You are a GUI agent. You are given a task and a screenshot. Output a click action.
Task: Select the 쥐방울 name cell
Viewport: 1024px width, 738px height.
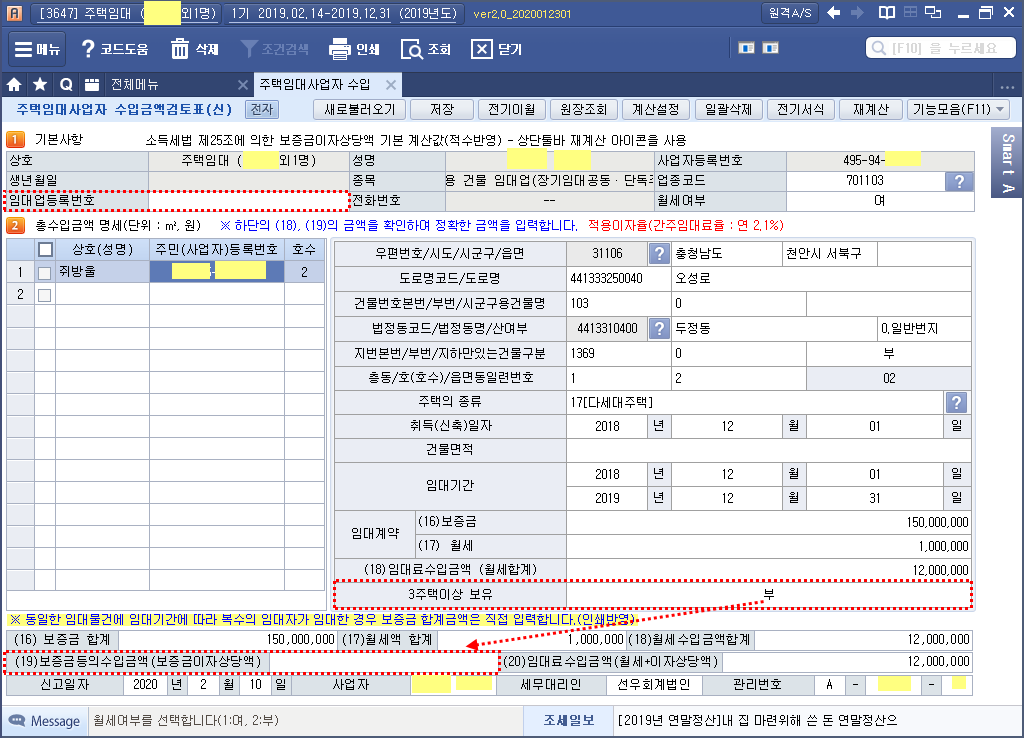[x=103, y=272]
